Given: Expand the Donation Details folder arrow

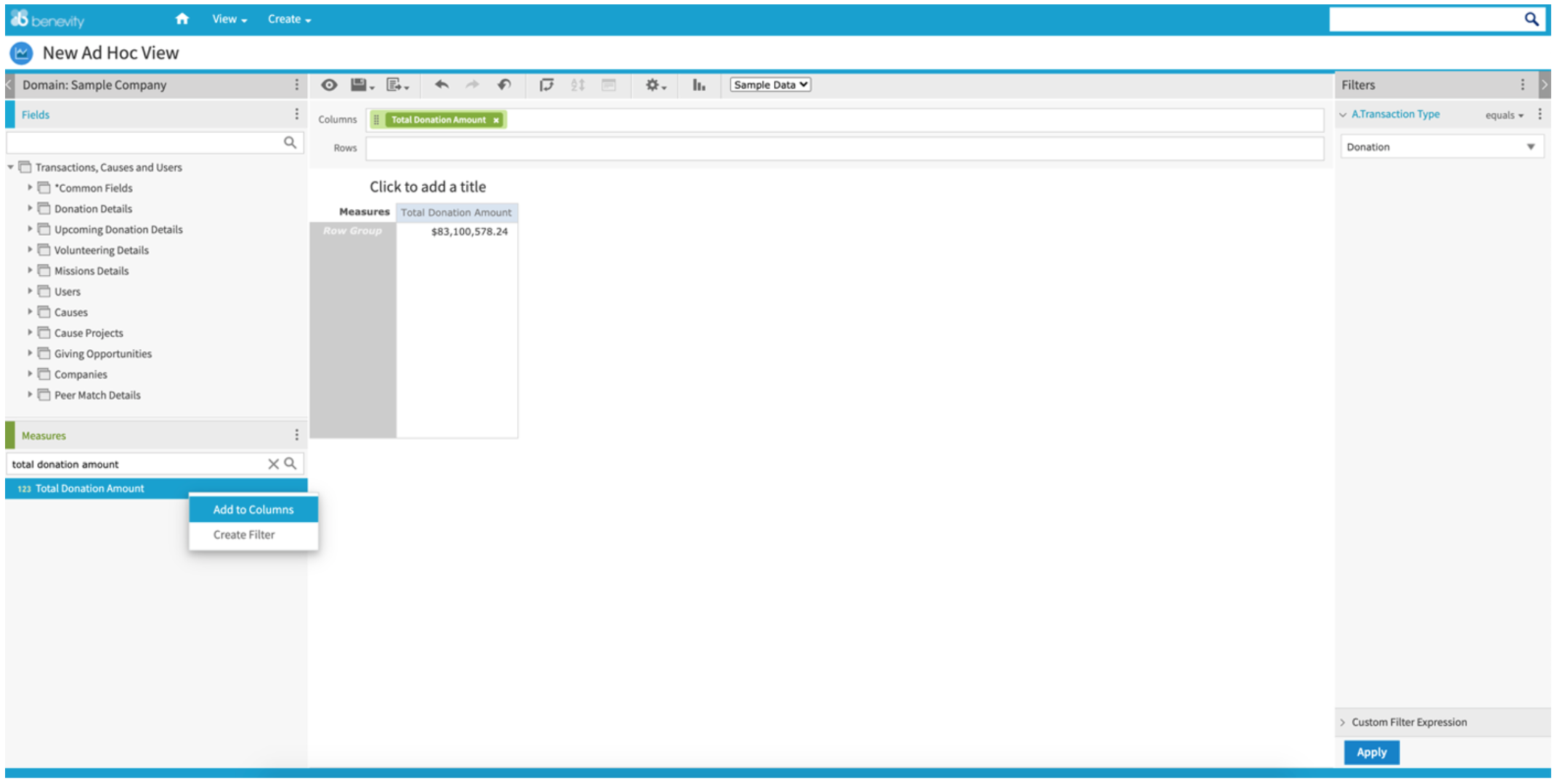Looking at the screenshot, I should tap(30, 208).
